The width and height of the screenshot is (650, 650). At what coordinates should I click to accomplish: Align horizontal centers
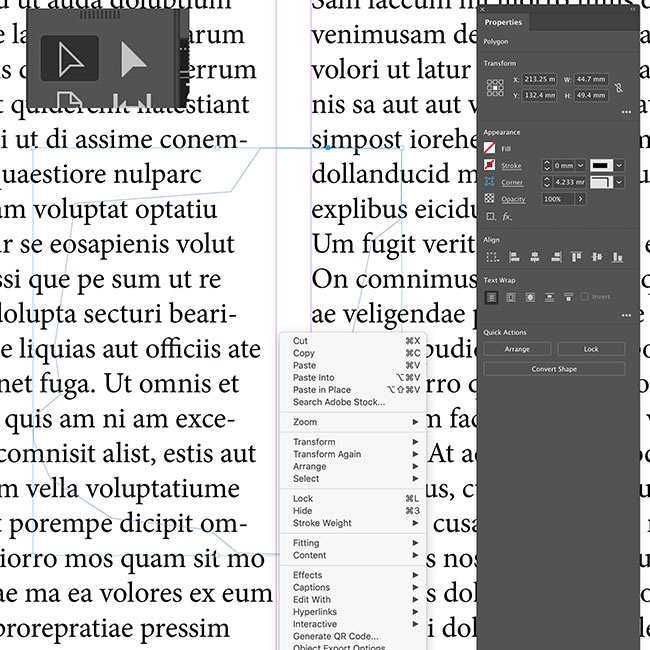(x=535, y=257)
